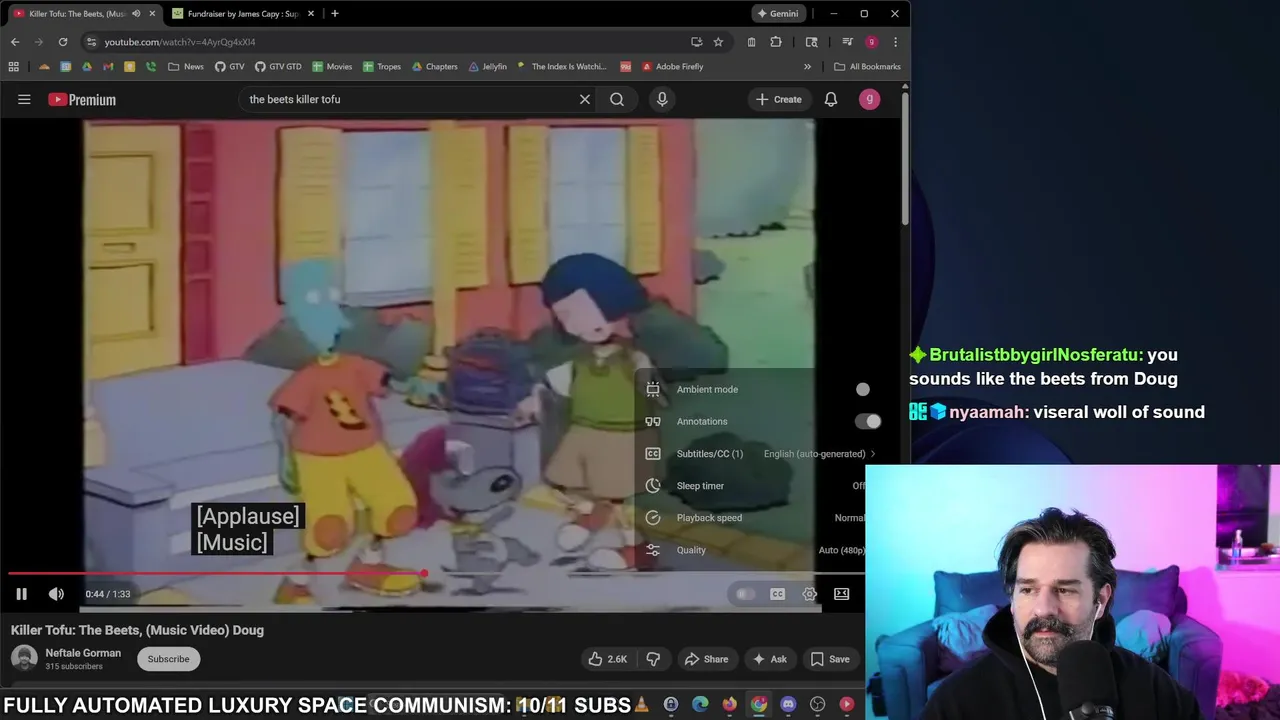Open the GTV GTD bookmark
1280x720 pixels.
[x=277, y=67]
